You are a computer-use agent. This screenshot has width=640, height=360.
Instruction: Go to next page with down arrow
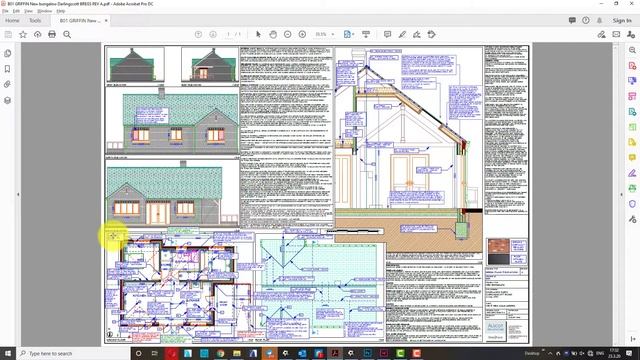tap(213, 35)
